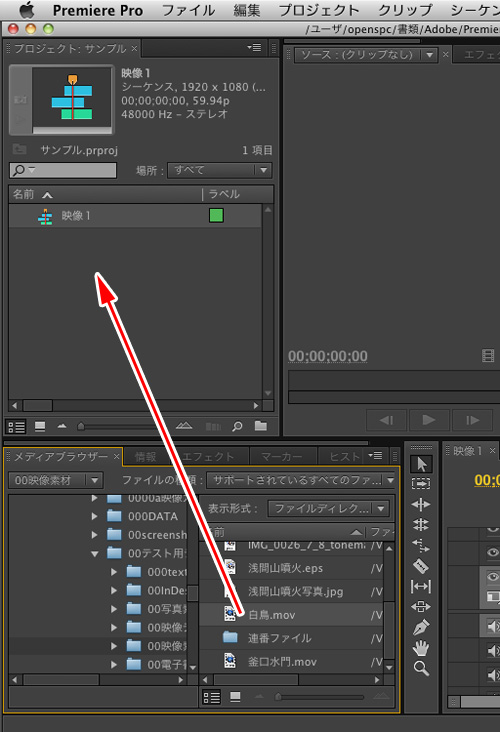
Task: Expand the 00InDe subfolder
Action: pyautogui.click(x=114, y=590)
